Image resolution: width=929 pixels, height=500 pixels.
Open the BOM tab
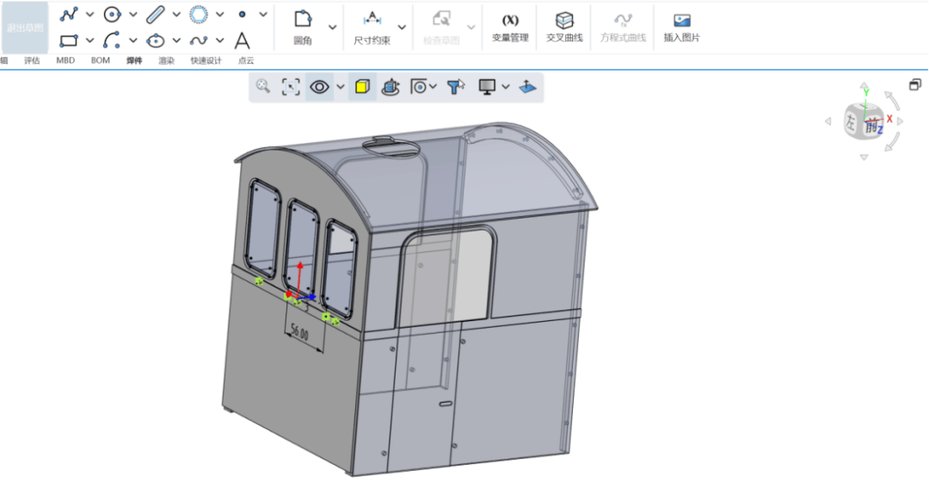pyautogui.click(x=100, y=61)
